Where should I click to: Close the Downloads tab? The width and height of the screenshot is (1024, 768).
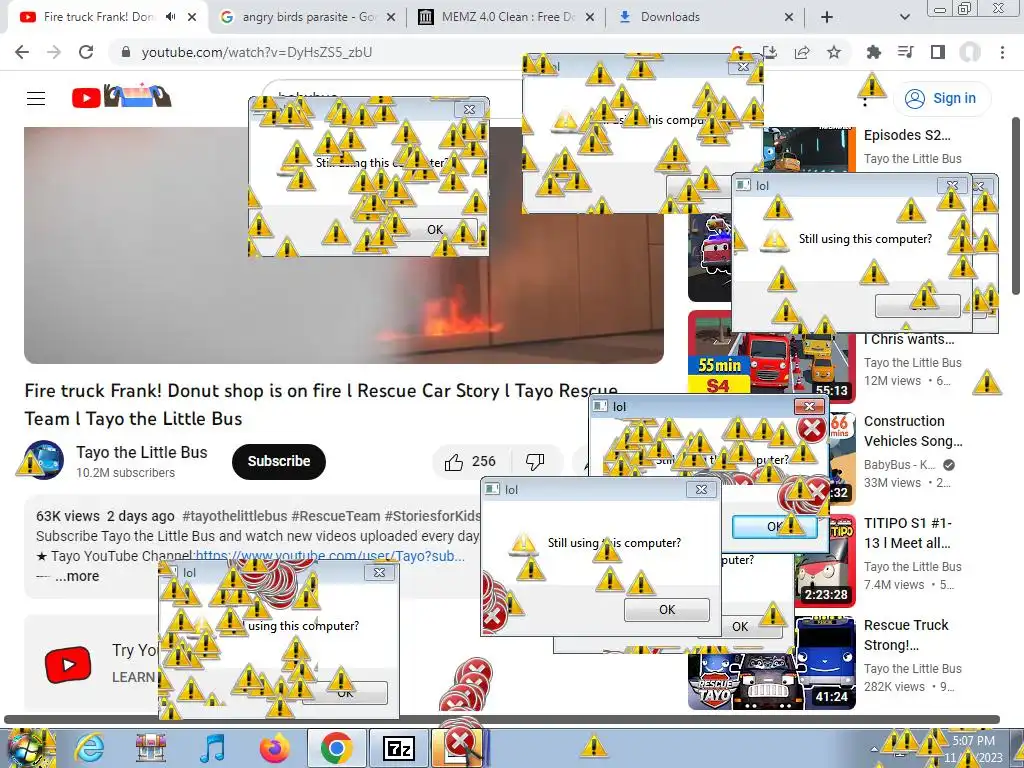pyautogui.click(x=789, y=17)
